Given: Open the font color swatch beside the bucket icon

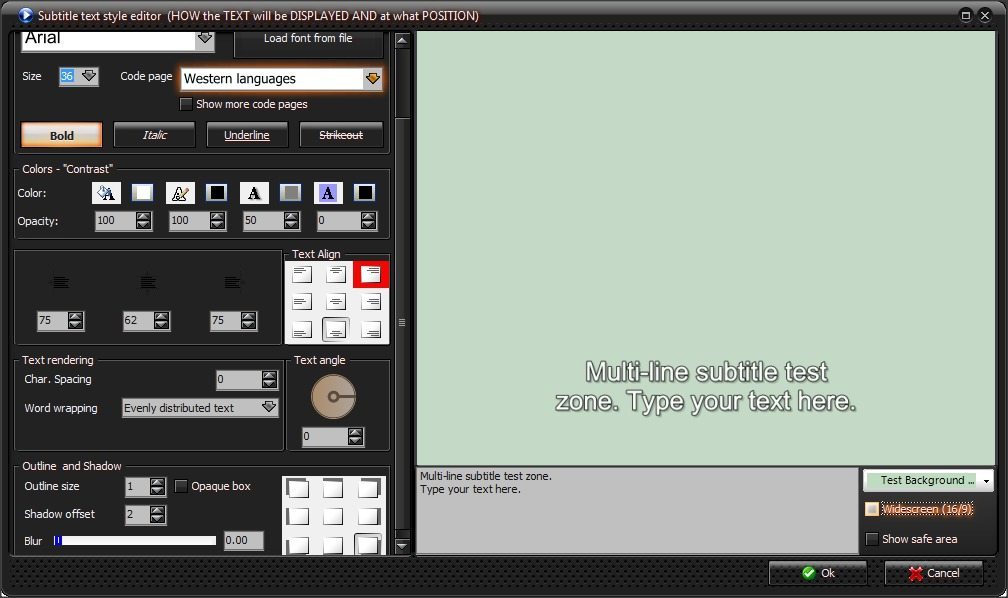Looking at the screenshot, I should (x=143, y=192).
